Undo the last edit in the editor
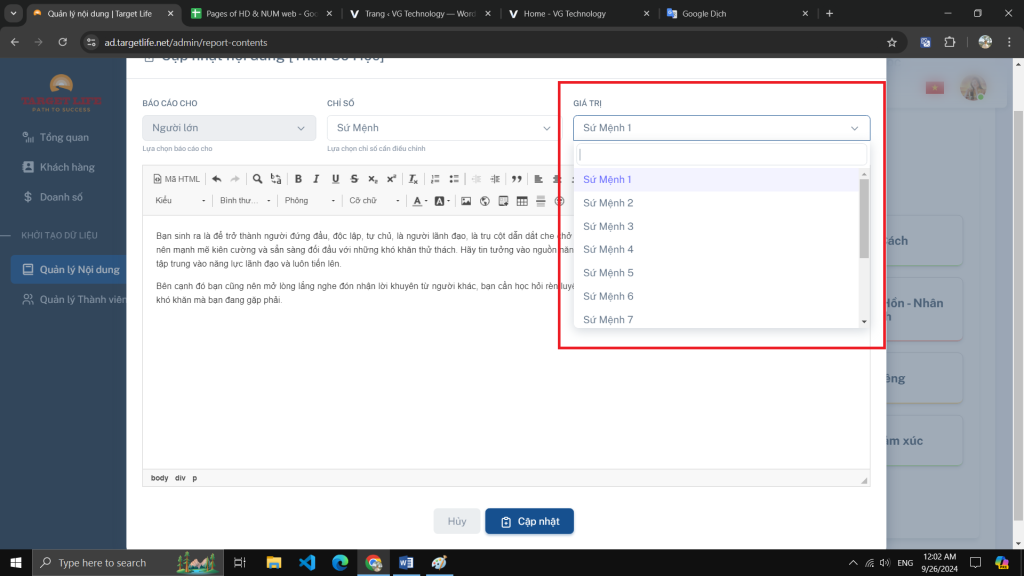Screen dimensions: 1024x576 [217, 179]
